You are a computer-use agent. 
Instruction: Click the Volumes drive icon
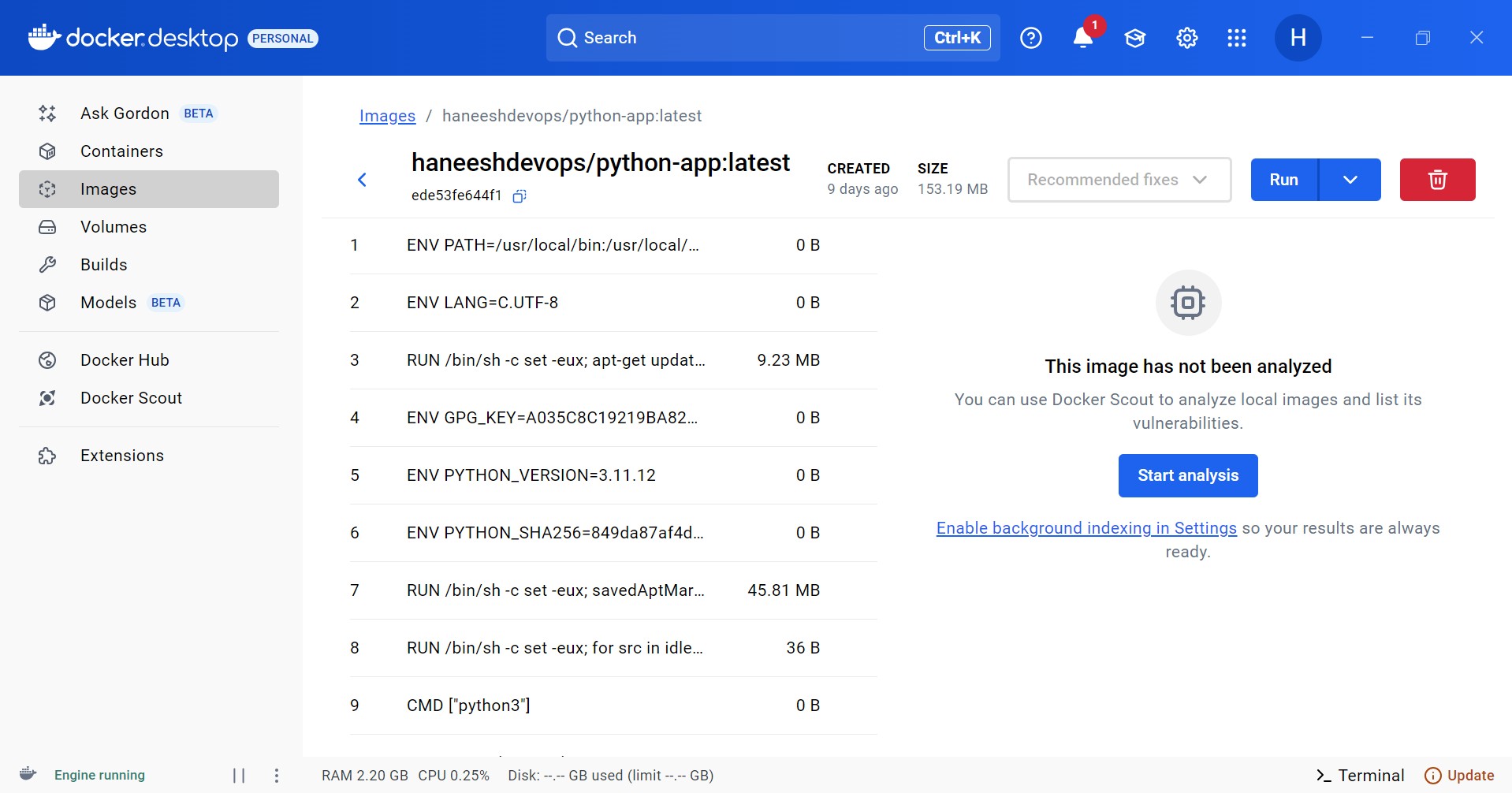pos(47,227)
